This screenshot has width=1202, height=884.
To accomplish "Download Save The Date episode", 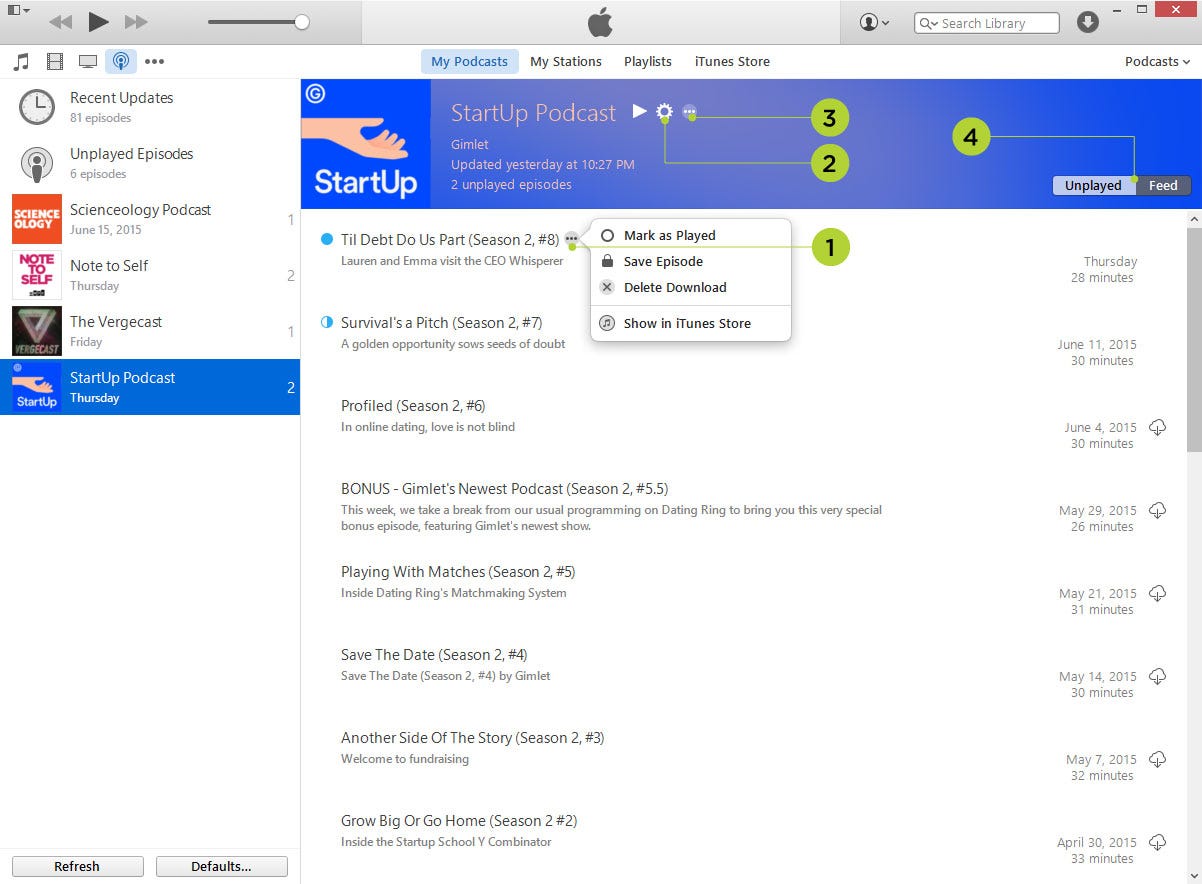I will 1158,676.
